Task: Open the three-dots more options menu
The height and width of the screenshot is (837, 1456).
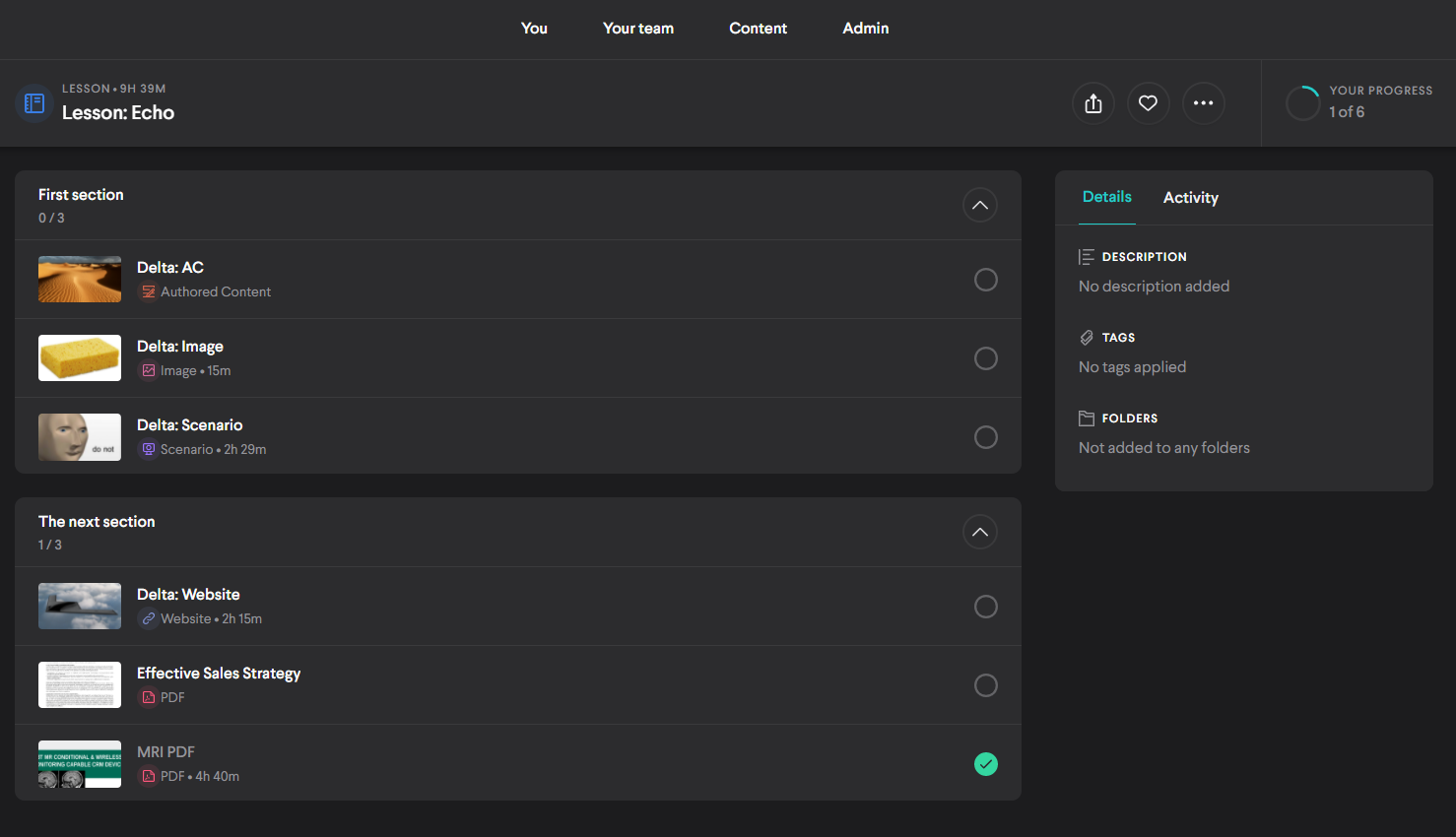Action: point(1203,103)
